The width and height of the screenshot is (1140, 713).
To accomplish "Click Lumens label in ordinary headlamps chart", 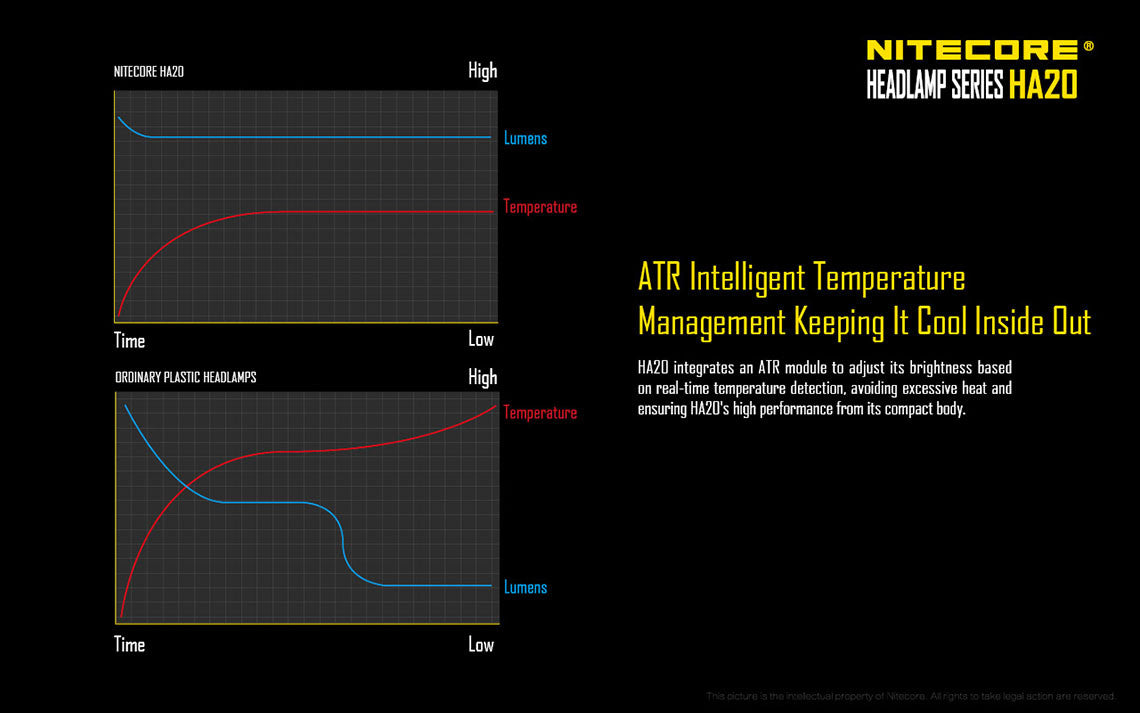I will tap(525, 587).
